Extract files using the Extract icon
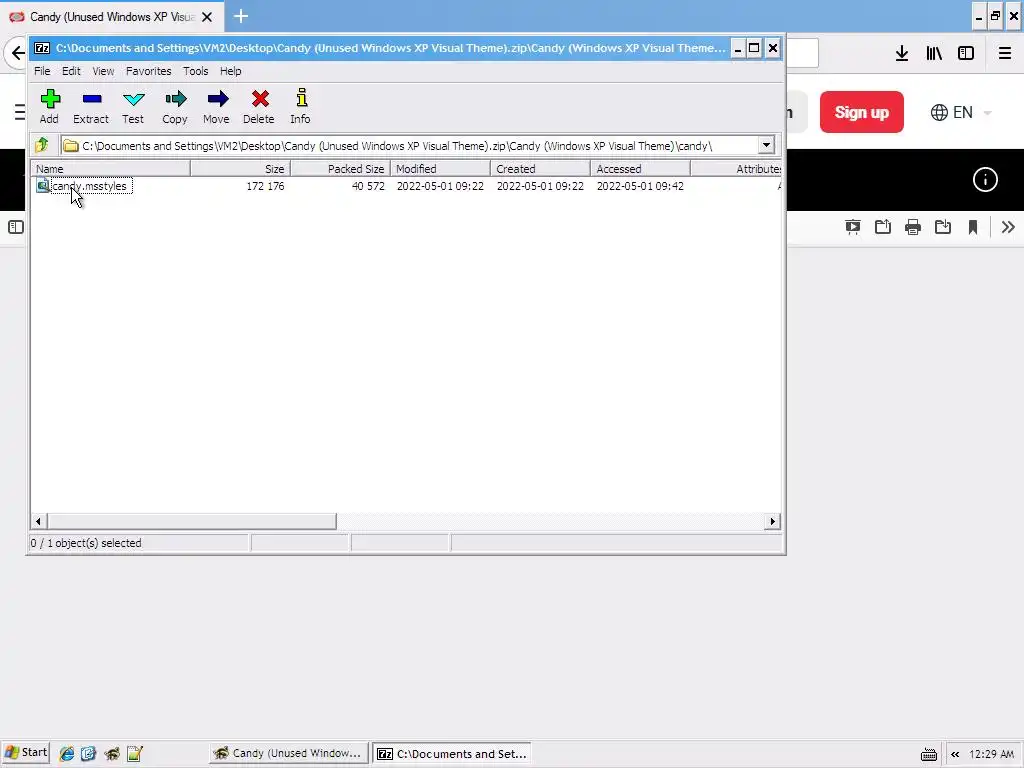This screenshot has height=768, width=1024. coord(91,106)
